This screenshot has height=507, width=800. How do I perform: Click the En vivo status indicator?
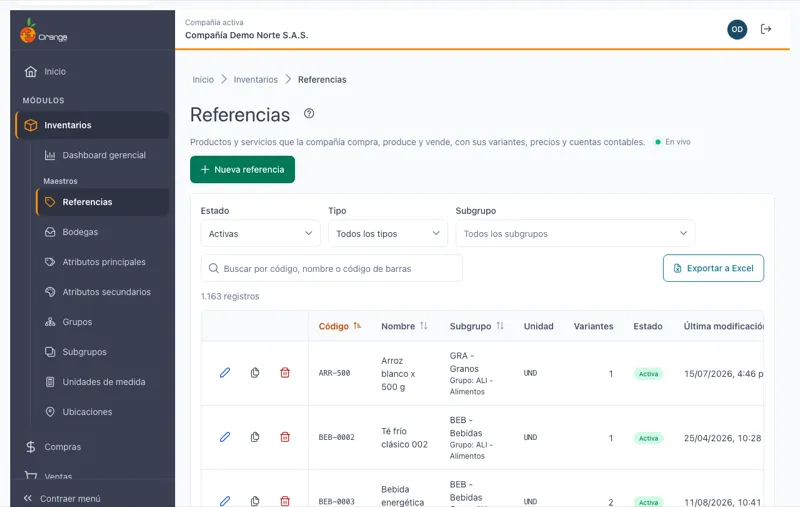click(673, 142)
